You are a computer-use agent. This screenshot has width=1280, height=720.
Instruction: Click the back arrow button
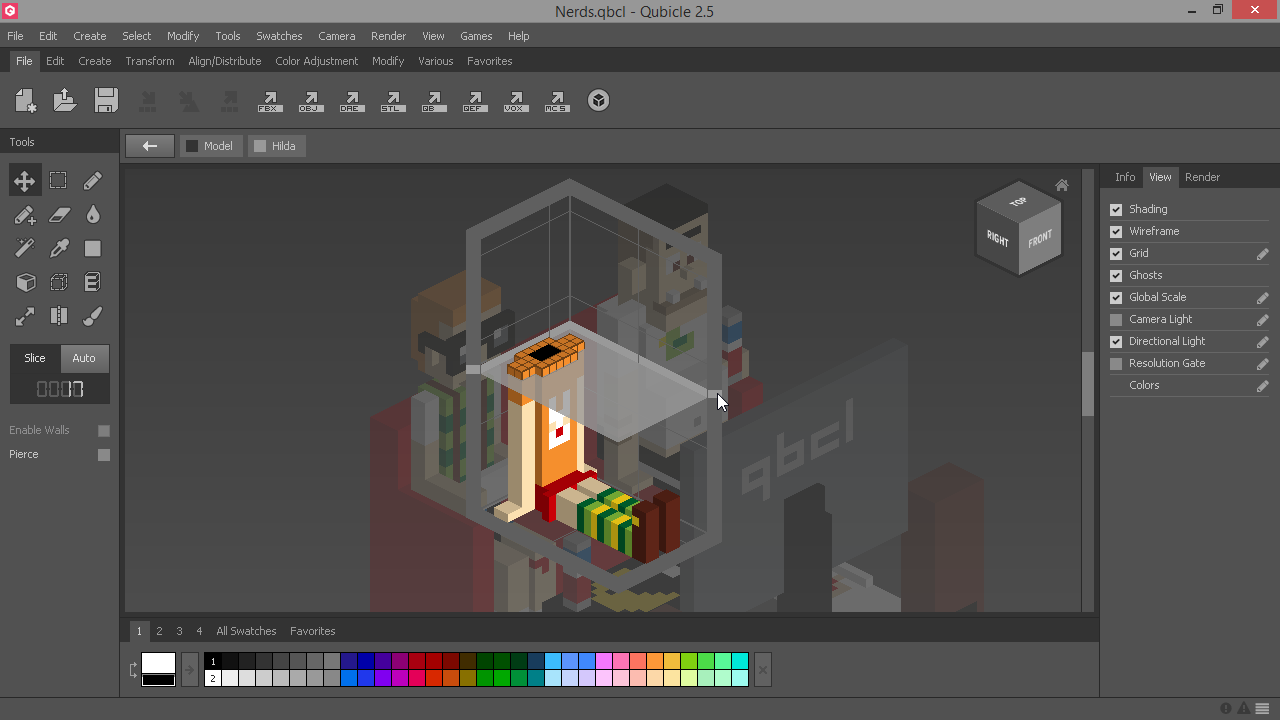150,146
